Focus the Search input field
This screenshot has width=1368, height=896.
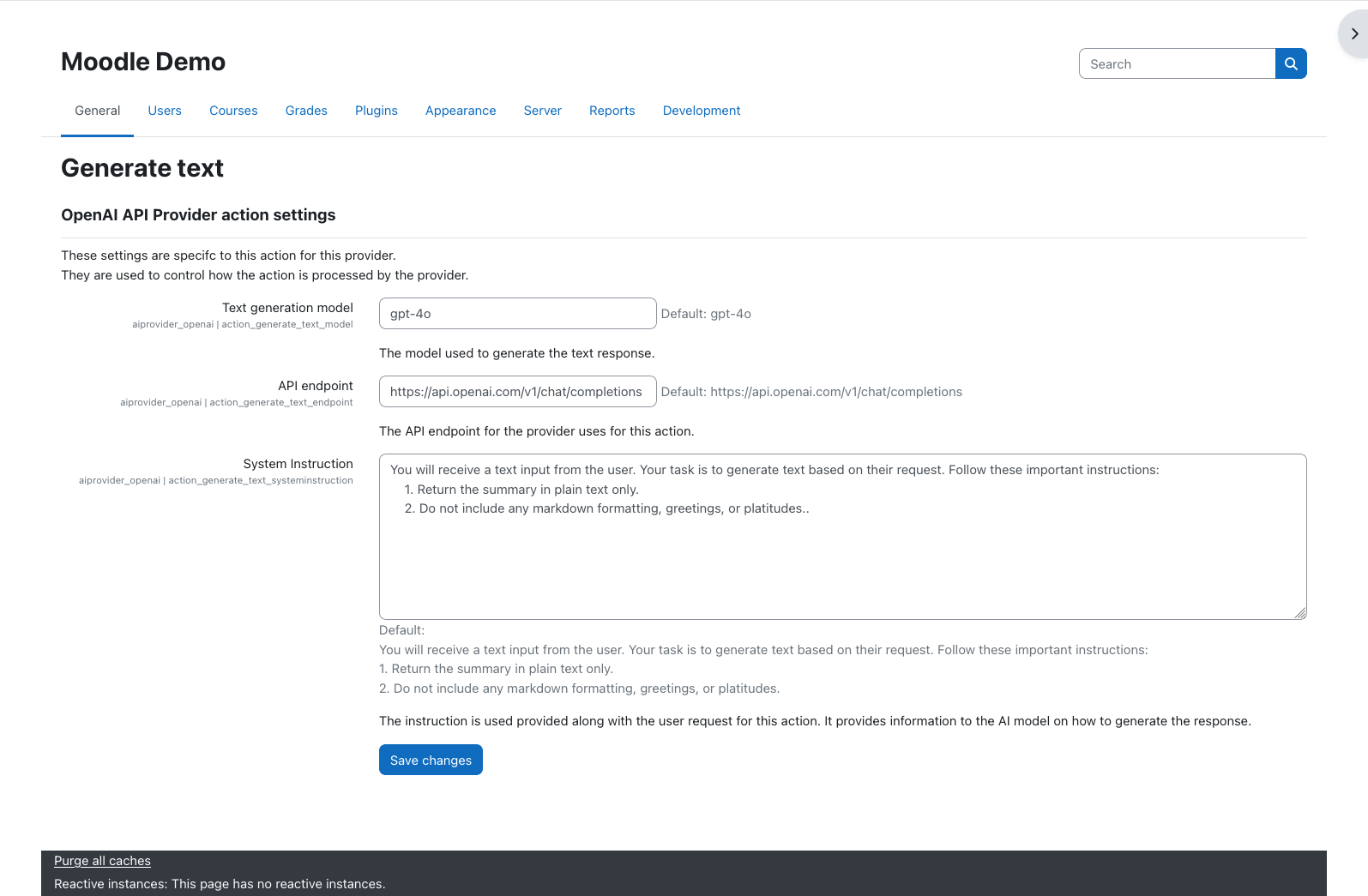click(1177, 63)
